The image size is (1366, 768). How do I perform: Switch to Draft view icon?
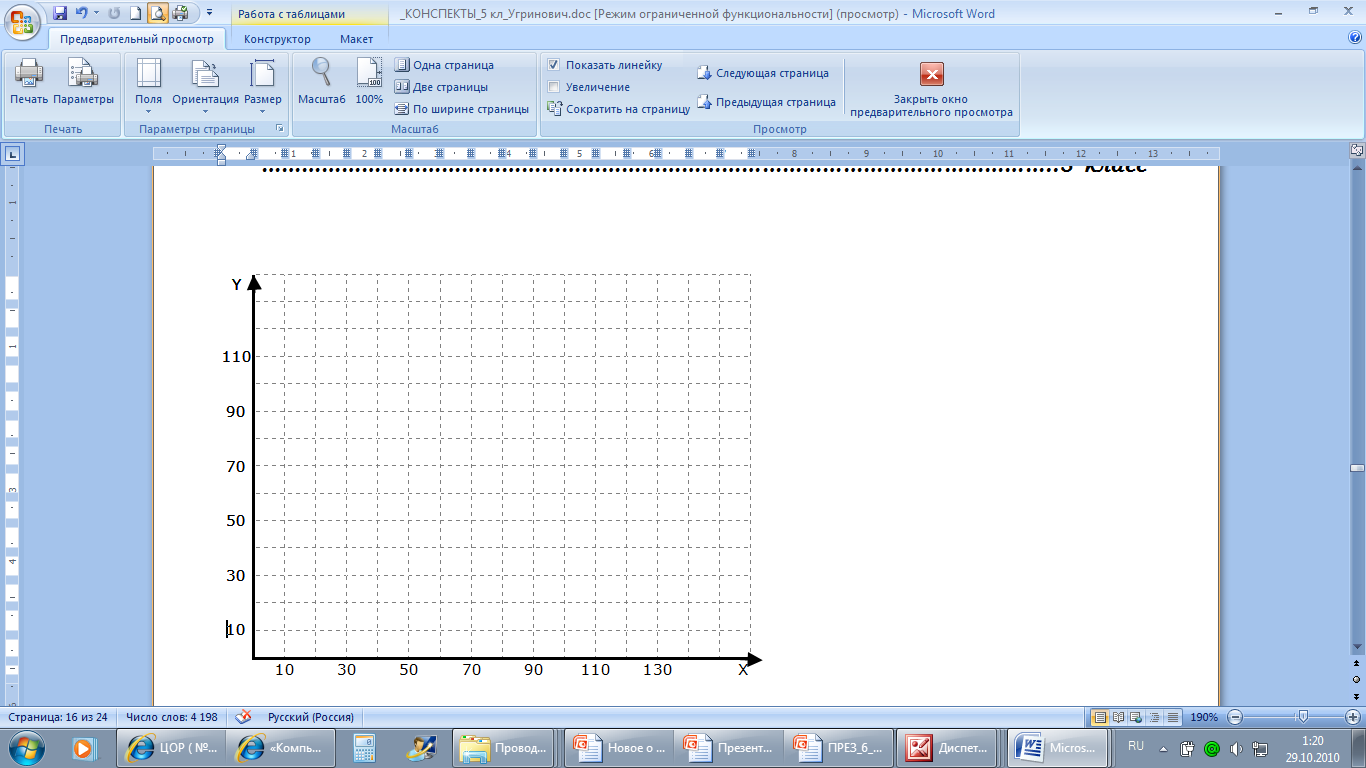tap(1173, 717)
